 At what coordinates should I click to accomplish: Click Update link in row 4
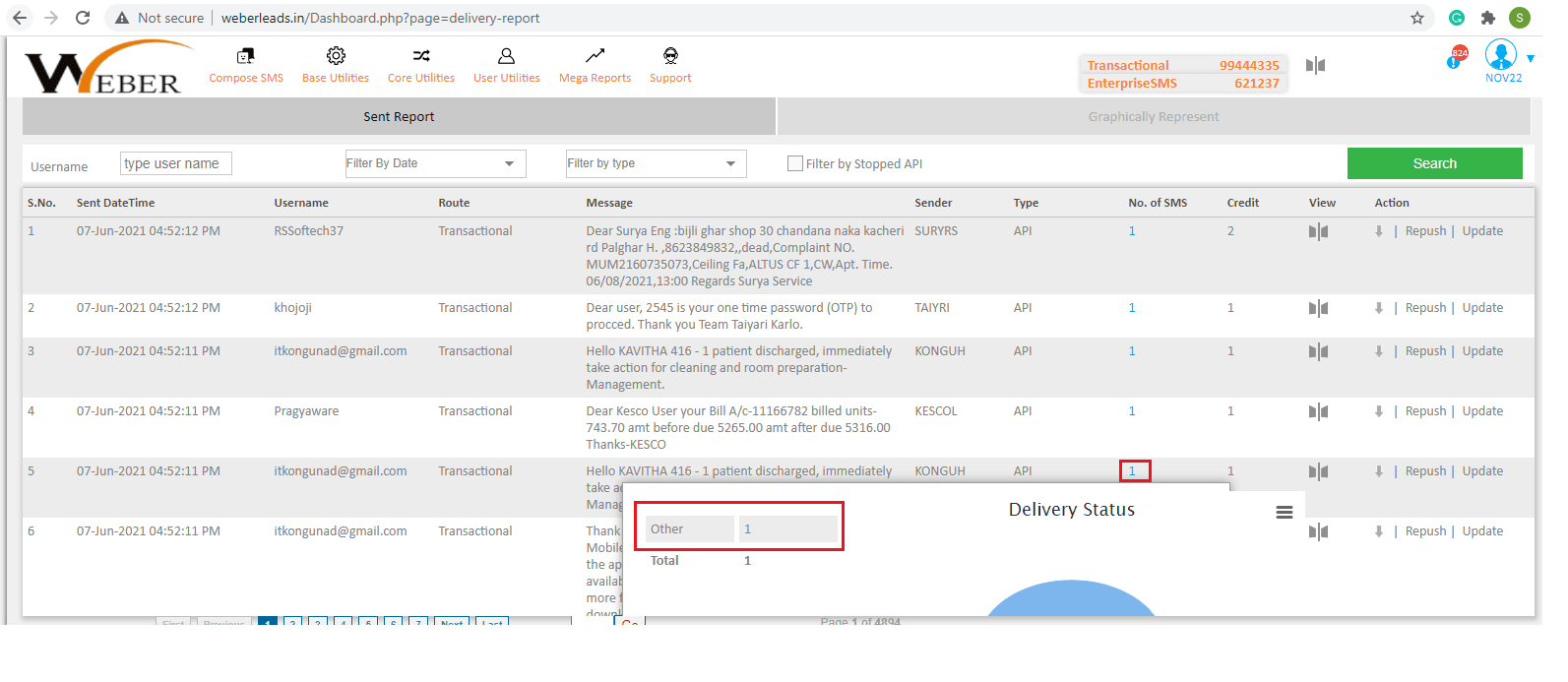(1482, 411)
